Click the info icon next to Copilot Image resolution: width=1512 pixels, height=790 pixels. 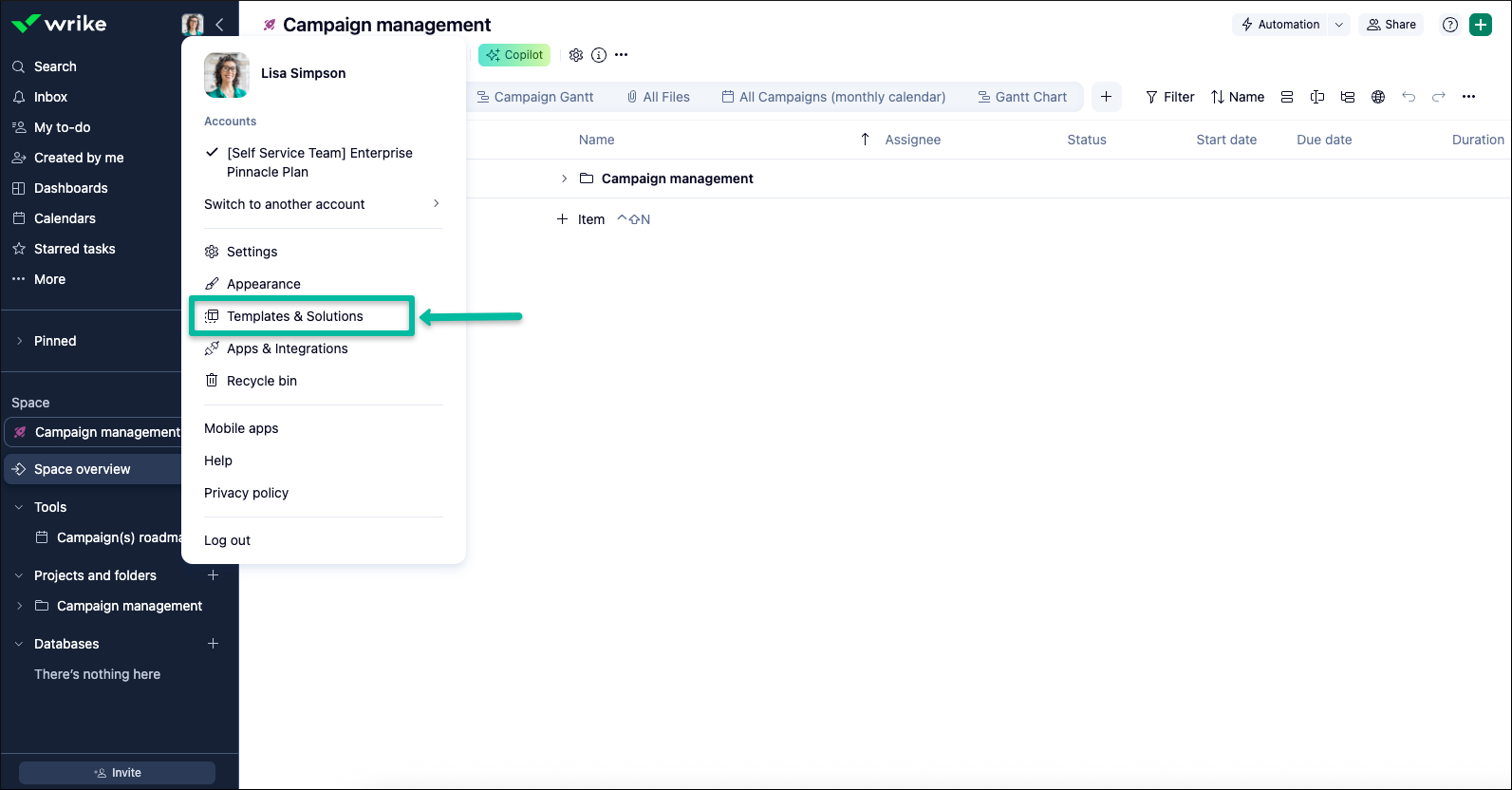click(x=599, y=55)
